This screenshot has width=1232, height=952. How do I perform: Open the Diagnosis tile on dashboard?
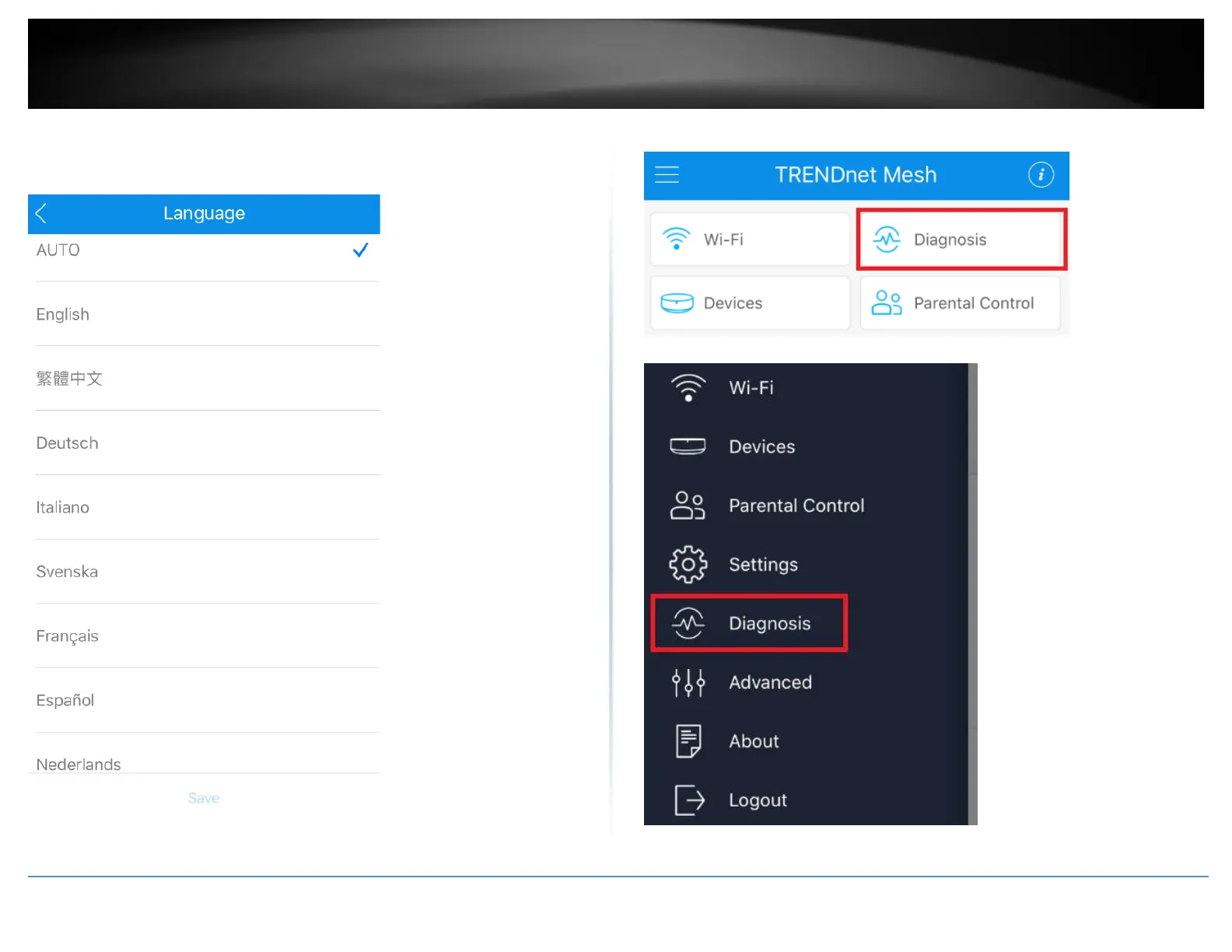(961, 240)
